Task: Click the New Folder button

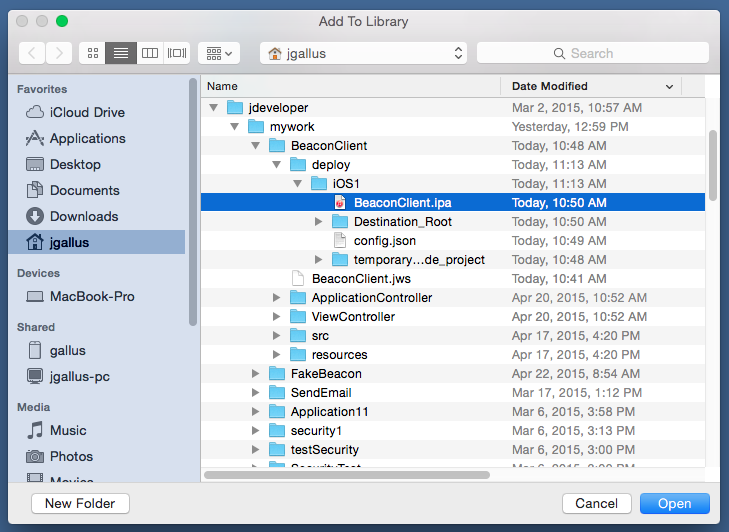Action: (80, 503)
